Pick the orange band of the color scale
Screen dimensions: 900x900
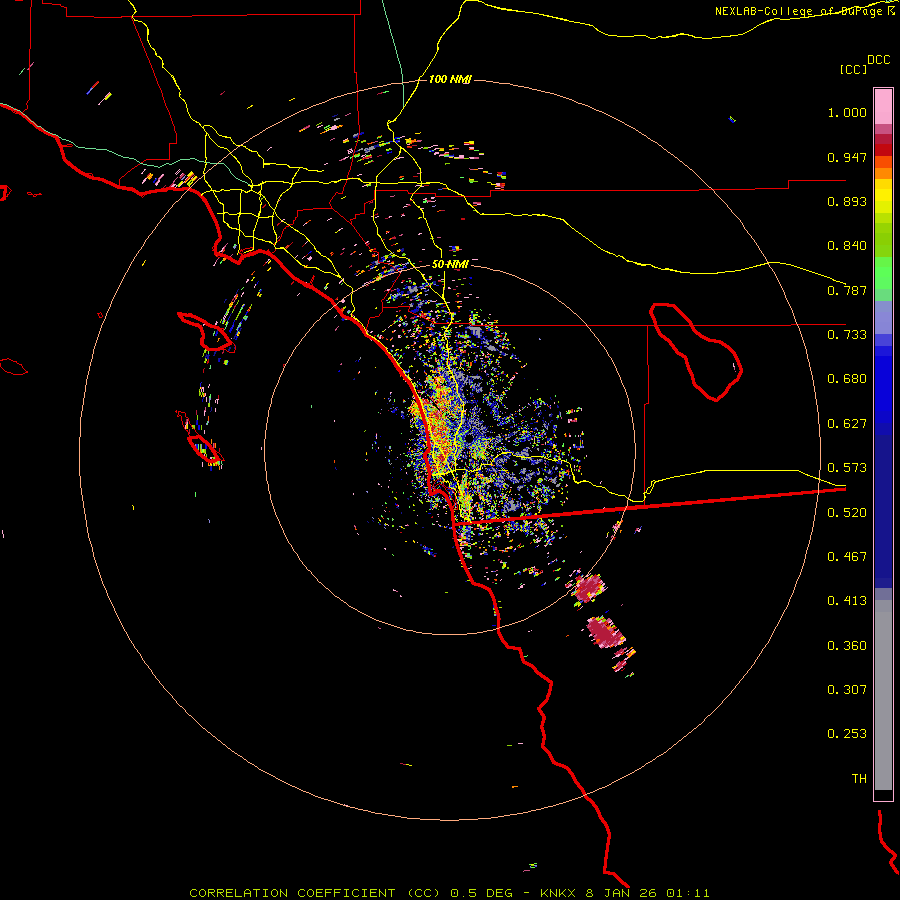point(883,173)
